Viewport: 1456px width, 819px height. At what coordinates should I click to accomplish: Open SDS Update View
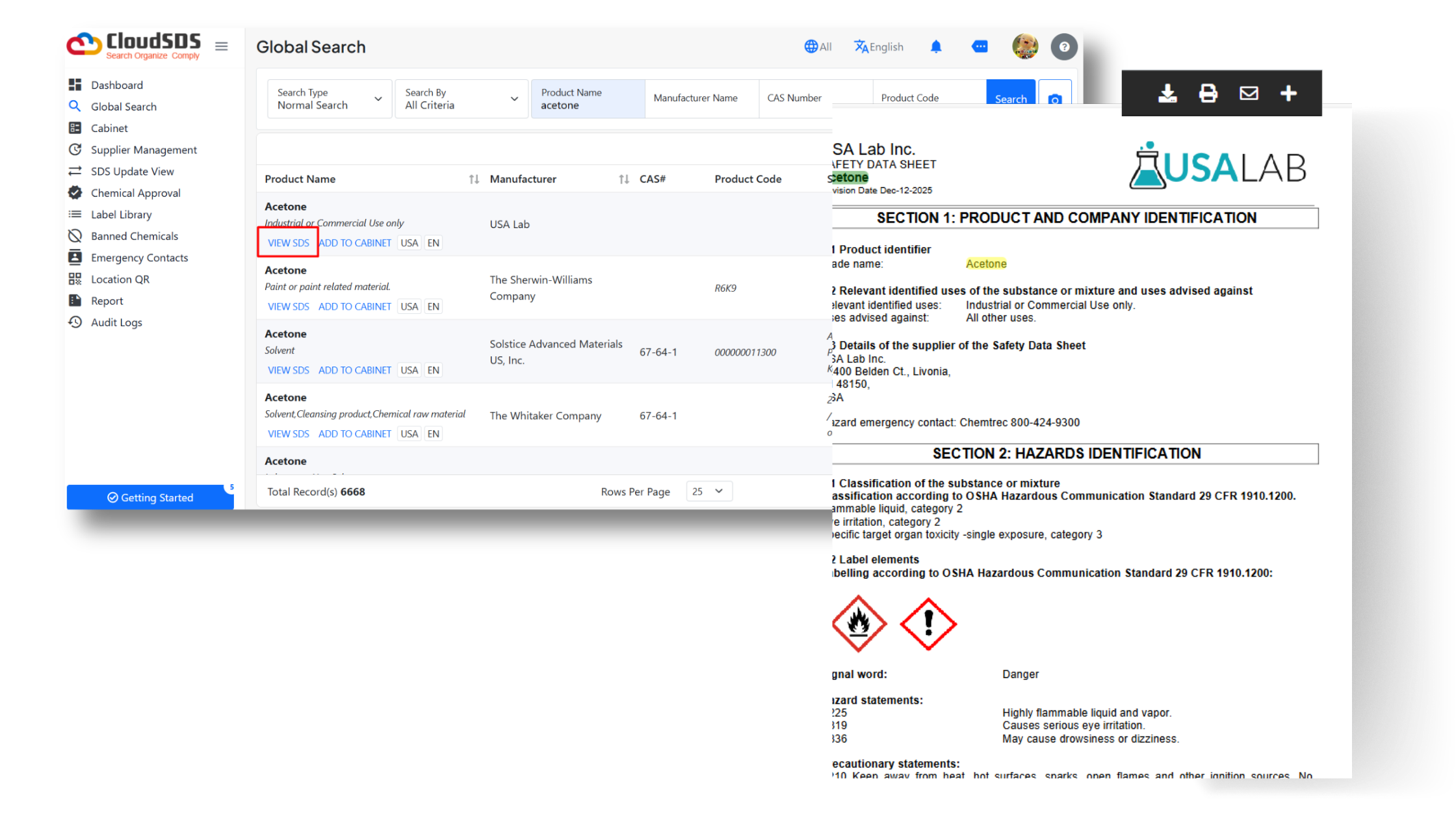pyautogui.click(x=132, y=171)
